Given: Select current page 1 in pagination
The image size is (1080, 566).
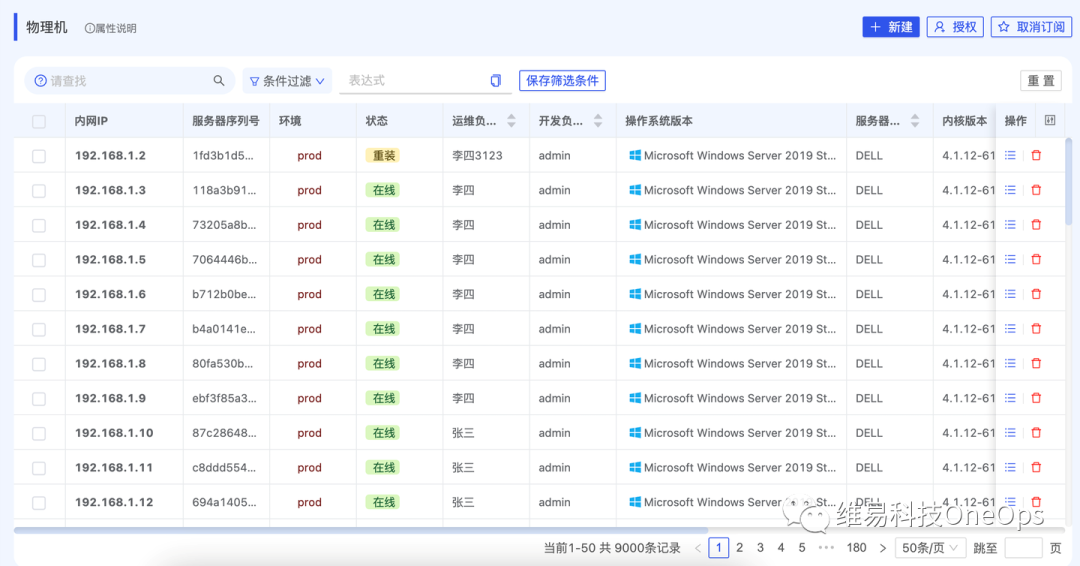Looking at the screenshot, I should [718, 548].
